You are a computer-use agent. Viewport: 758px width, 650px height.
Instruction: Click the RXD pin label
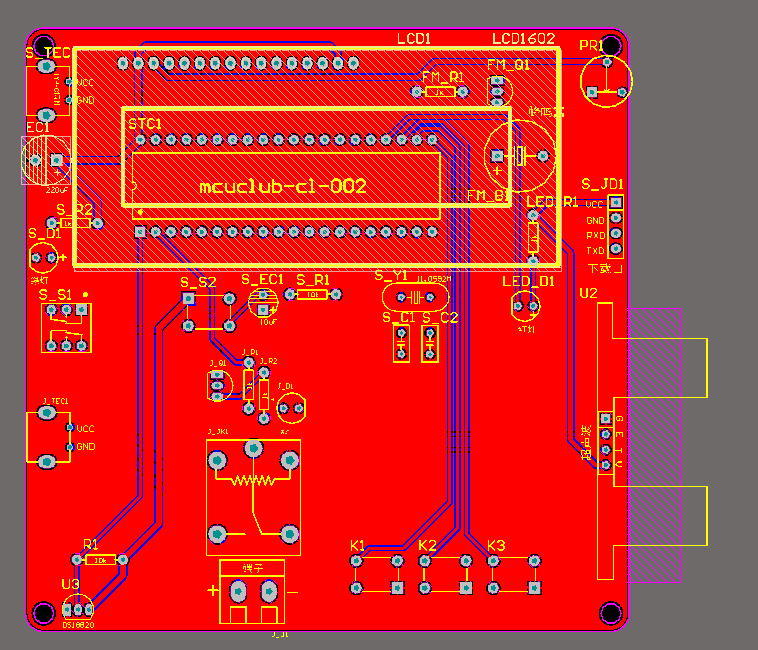point(596,236)
